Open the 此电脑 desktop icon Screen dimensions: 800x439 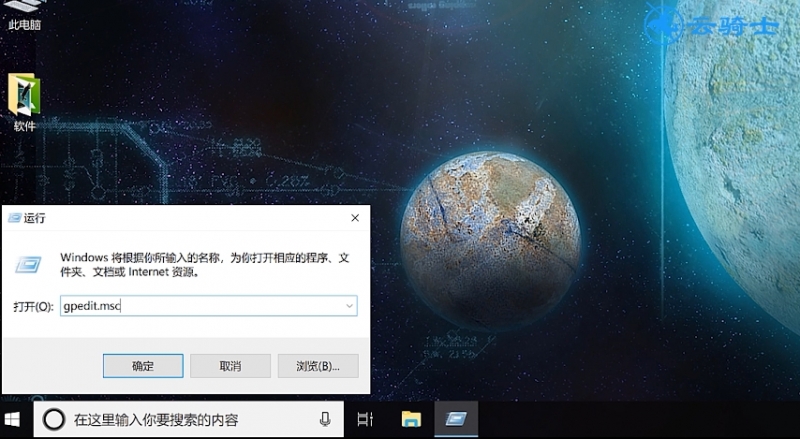click(24, 14)
